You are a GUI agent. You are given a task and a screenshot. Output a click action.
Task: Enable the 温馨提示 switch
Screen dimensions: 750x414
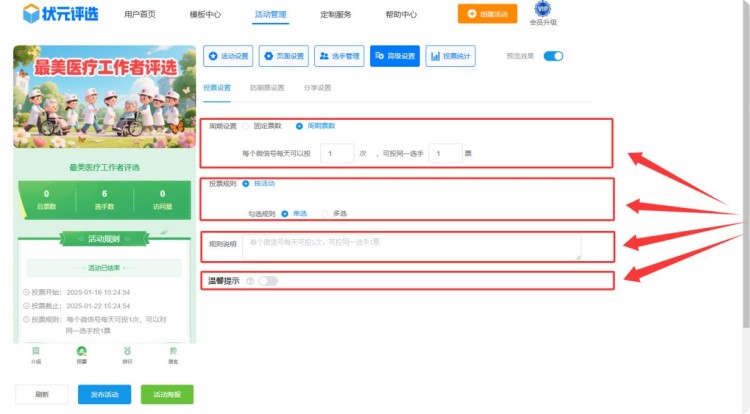tap(268, 281)
